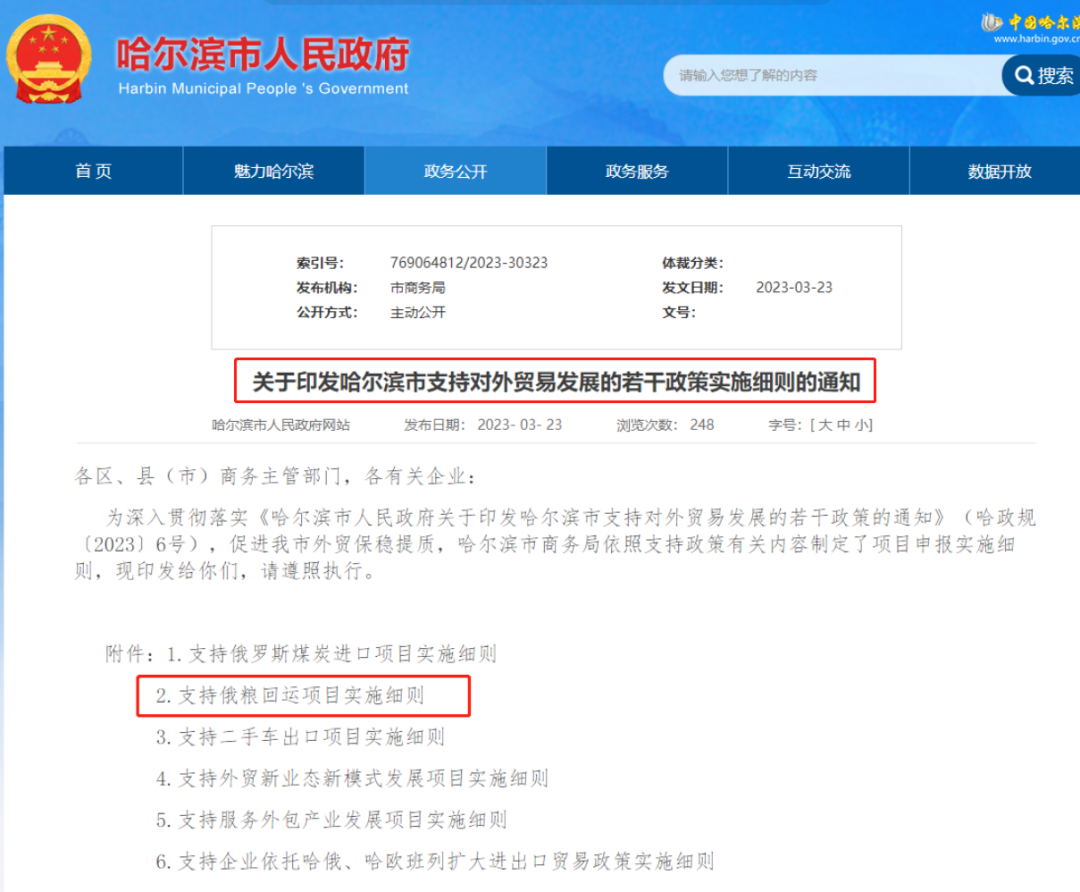
Task: Select the 政务公开 nav tab
Action: click(455, 171)
